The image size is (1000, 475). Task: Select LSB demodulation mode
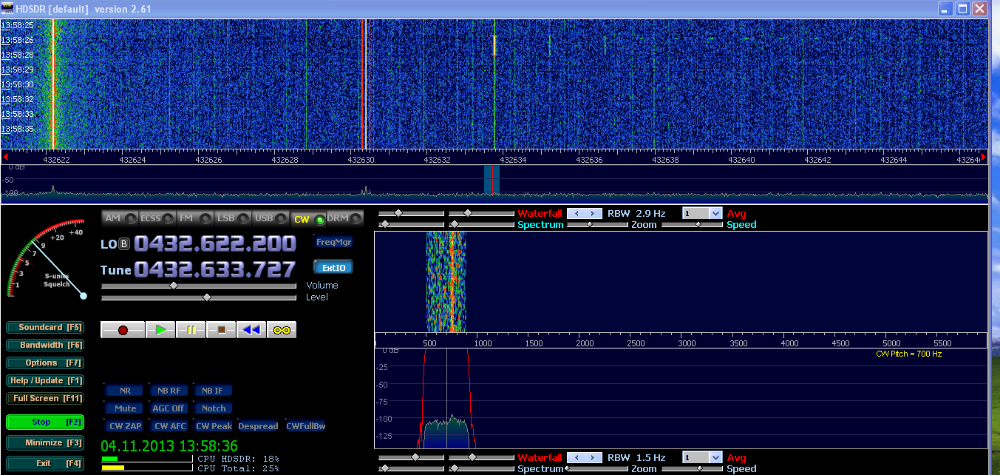pos(232,219)
